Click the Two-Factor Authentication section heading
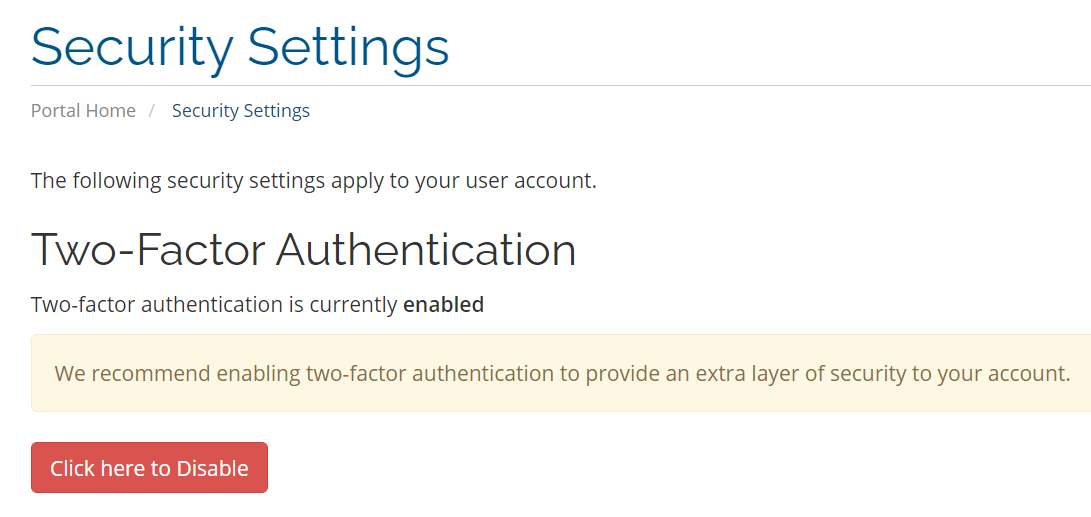This screenshot has width=1091, height=517. tap(303, 249)
